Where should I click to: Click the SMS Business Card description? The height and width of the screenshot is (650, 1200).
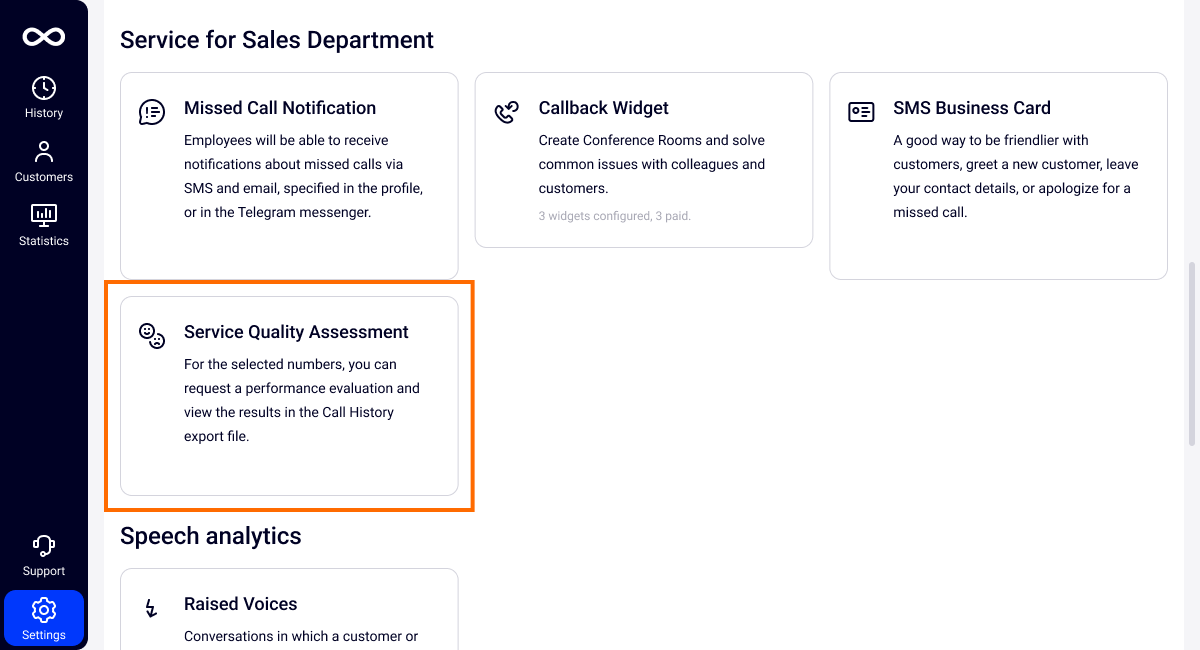[x=1015, y=176]
